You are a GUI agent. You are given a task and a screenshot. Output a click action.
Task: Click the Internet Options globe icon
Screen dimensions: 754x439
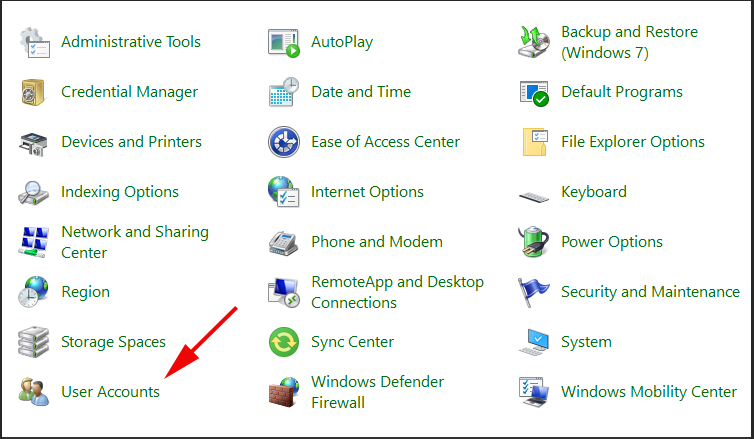point(284,192)
